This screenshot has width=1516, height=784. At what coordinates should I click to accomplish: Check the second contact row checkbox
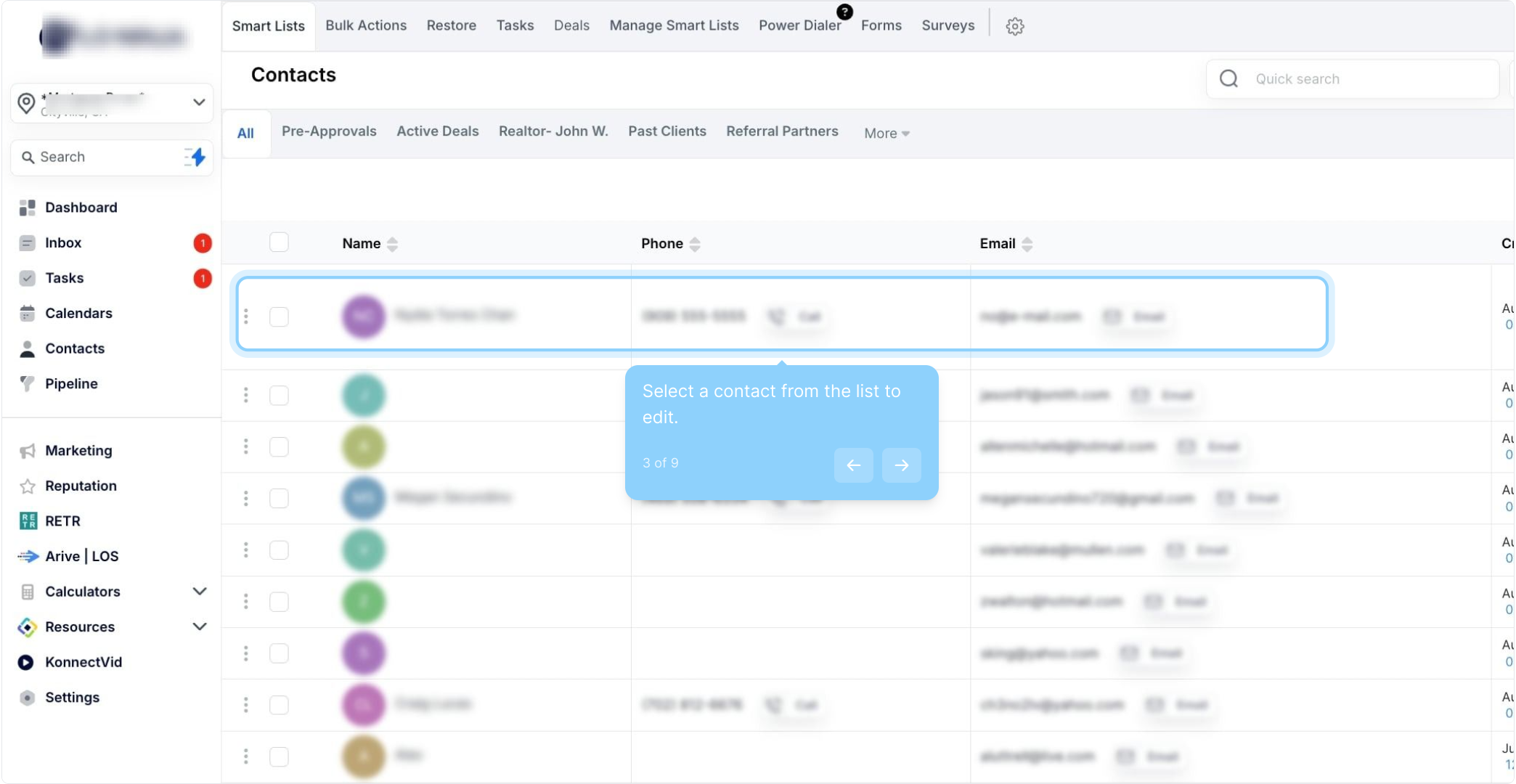coord(279,395)
